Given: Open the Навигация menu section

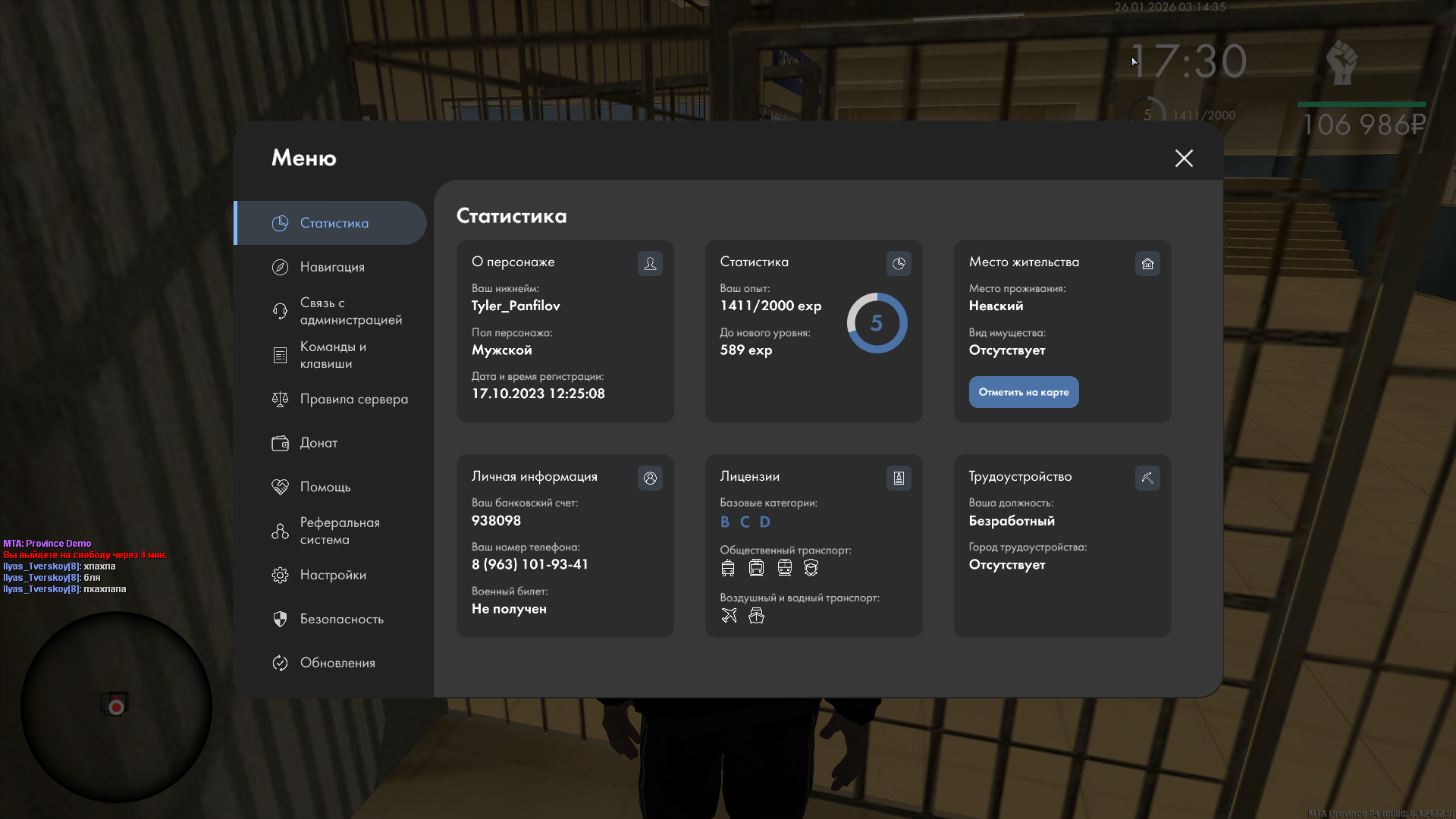Looking at the screenshot, I should coord(331,267).
